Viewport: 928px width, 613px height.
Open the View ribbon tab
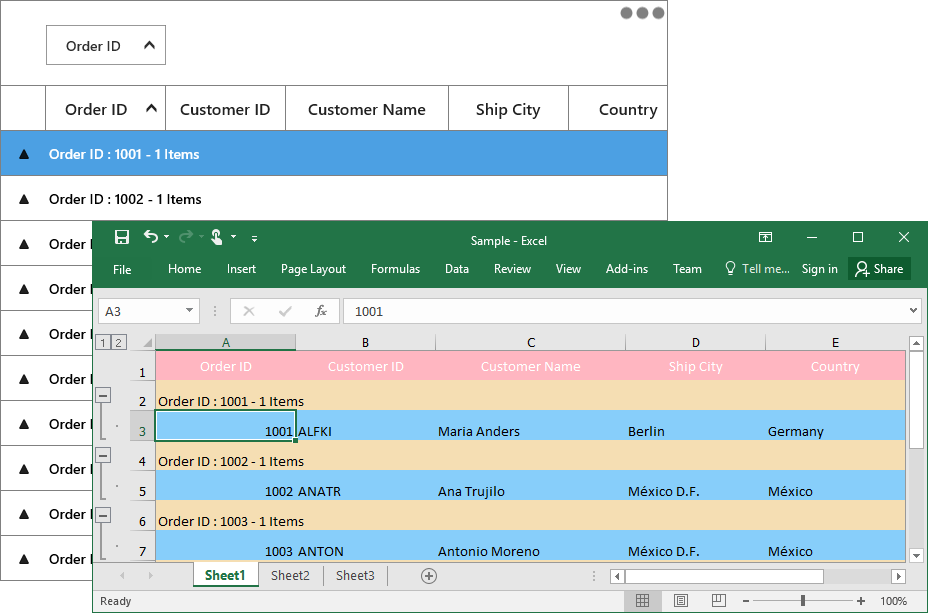click(x=568, y=269)
